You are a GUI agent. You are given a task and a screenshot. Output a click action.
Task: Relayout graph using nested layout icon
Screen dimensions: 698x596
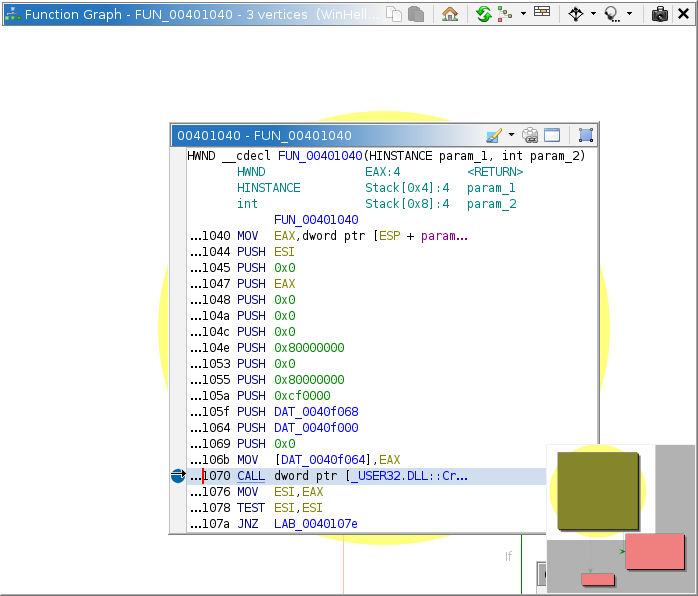coord(504,14)
